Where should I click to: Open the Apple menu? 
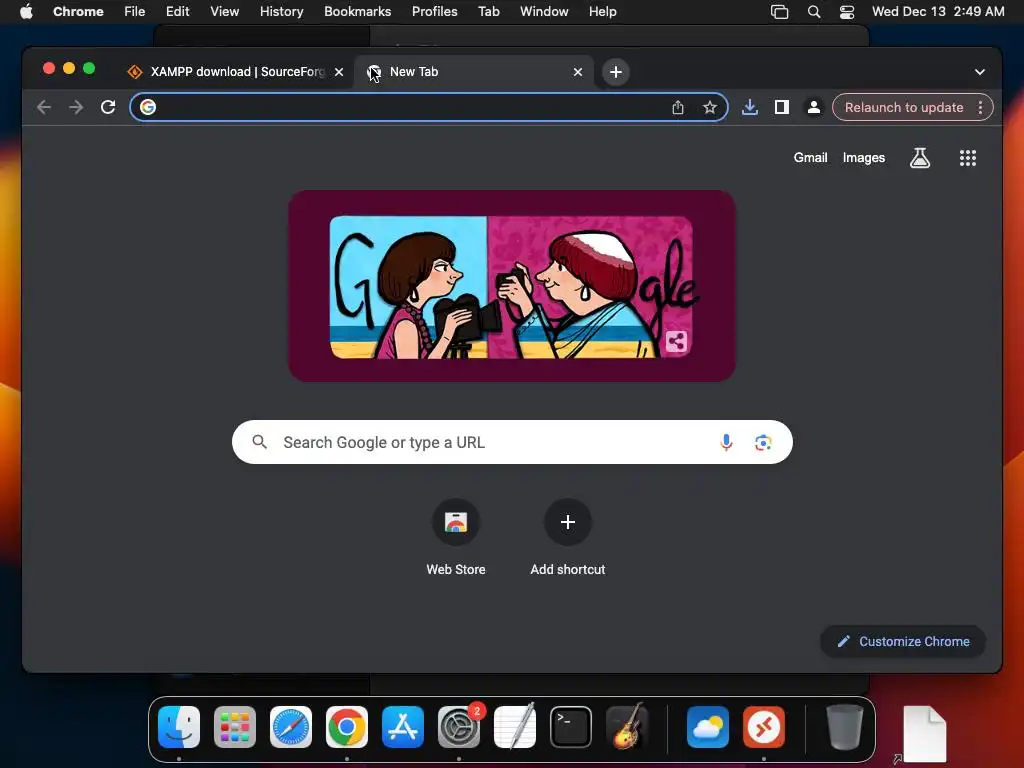click(26, 11)
